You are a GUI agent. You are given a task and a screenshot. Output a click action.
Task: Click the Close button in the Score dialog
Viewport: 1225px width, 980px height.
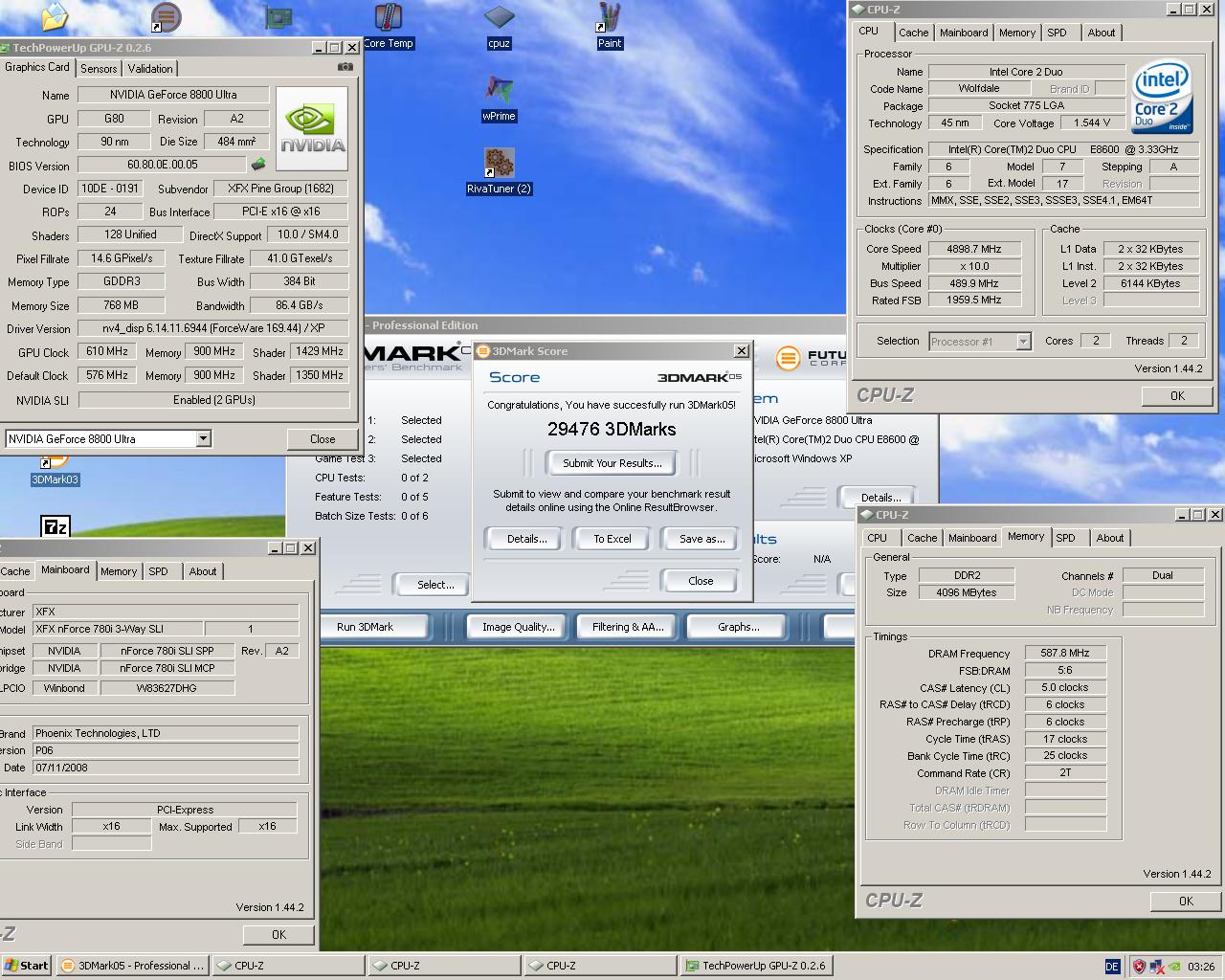(x=701, y=581)
